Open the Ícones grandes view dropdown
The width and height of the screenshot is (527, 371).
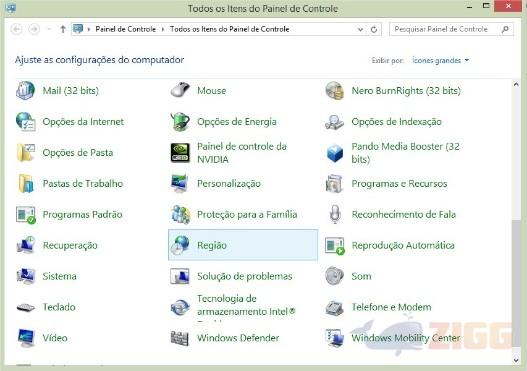pyautogui.click(x=440, y=60)
